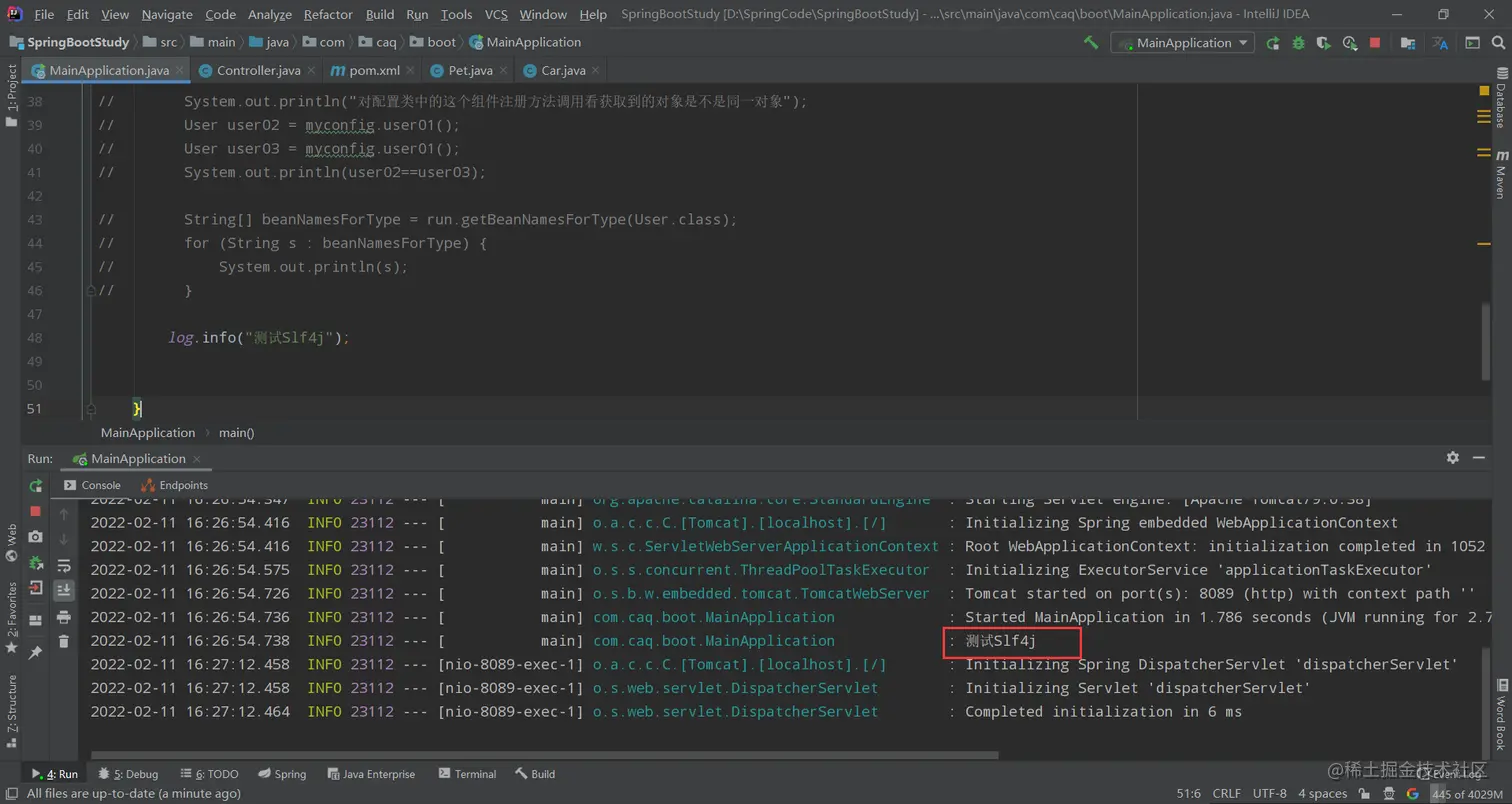Open the Database side panel button

click(1501, 98)
